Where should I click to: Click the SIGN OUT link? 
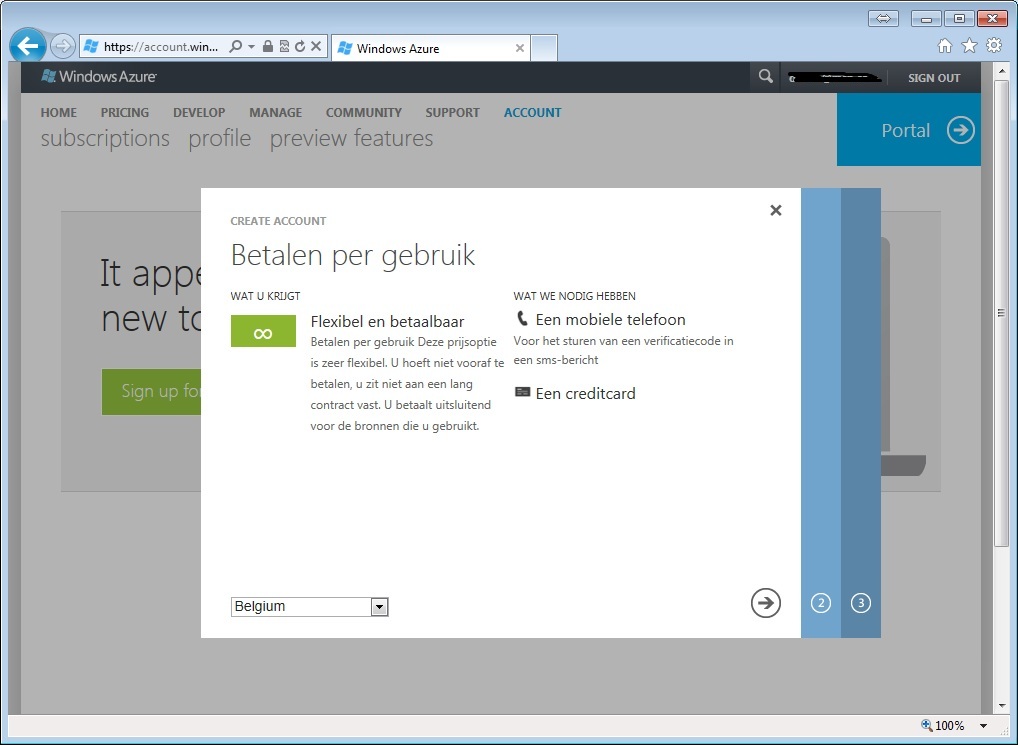coord(933,78)
